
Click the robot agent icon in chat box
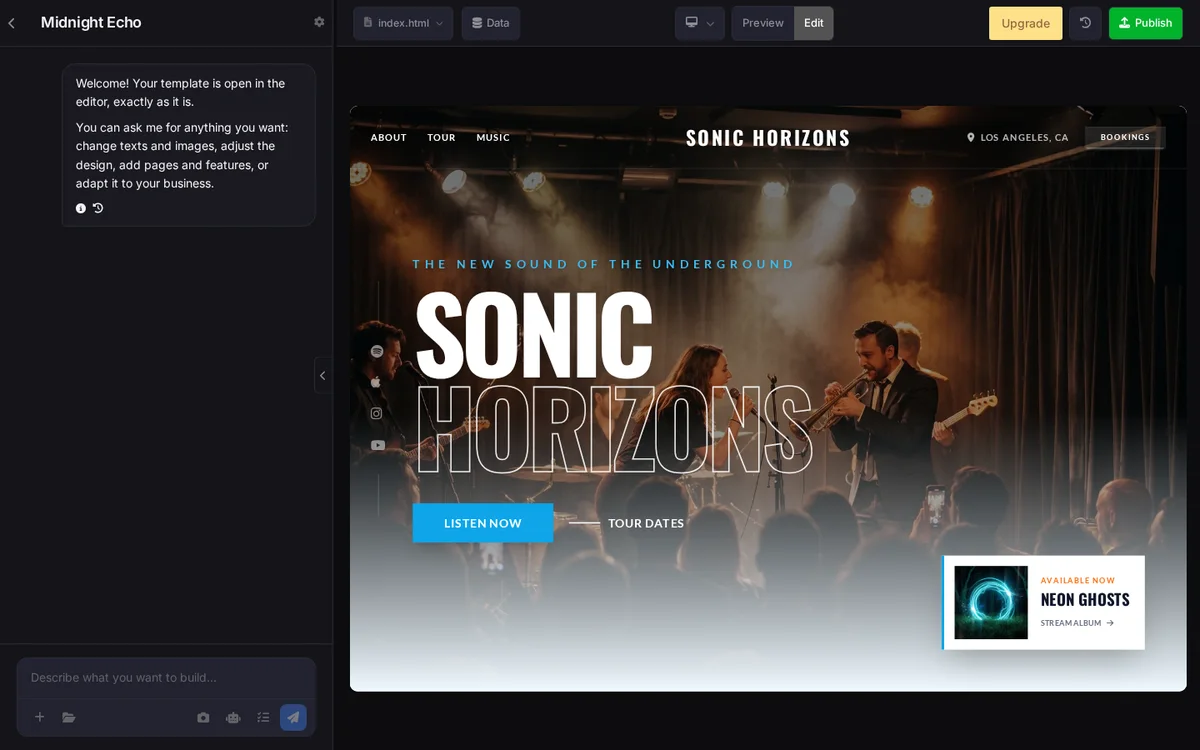(x=233, y=717)
